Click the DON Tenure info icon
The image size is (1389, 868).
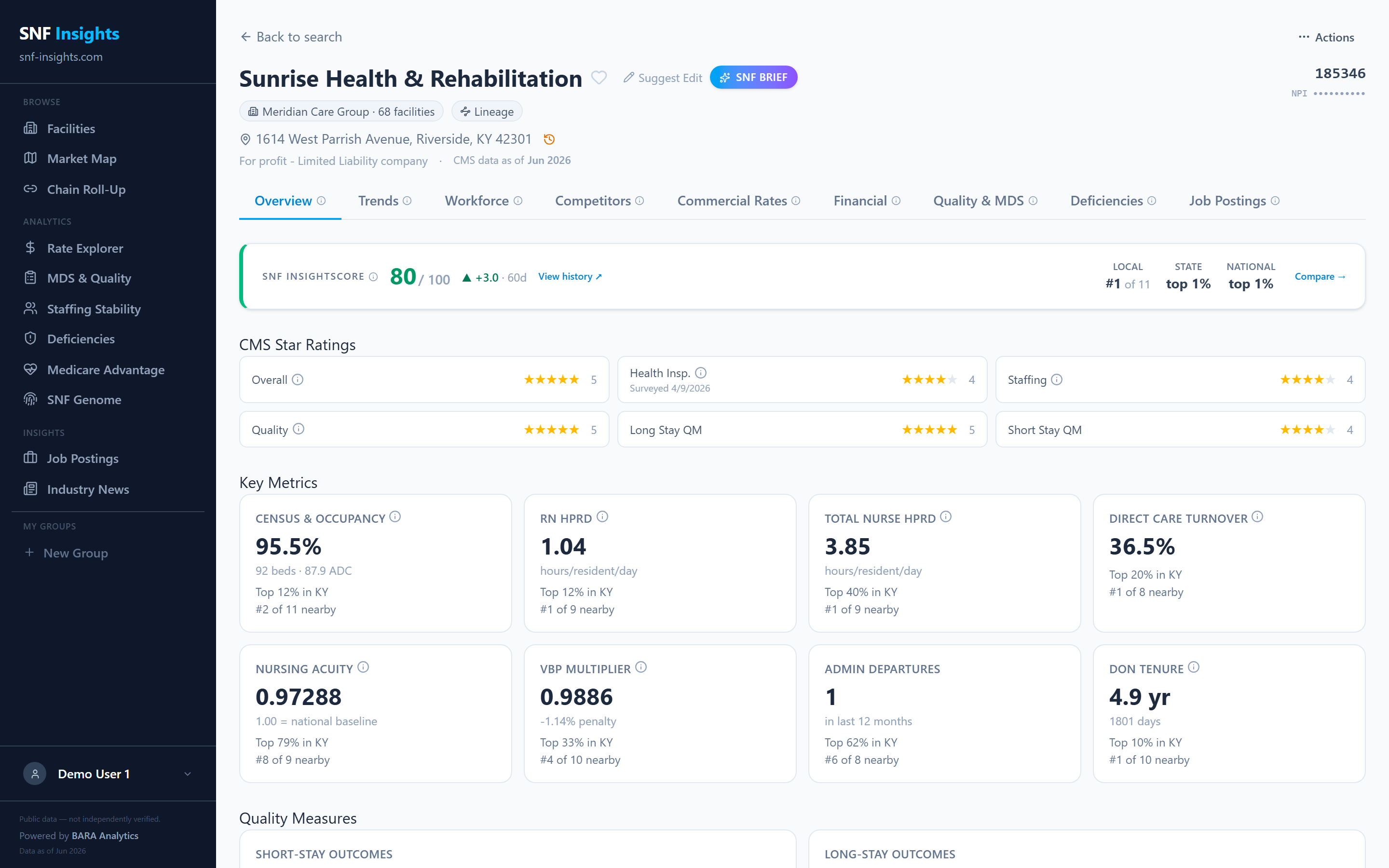coord(1194,667)
